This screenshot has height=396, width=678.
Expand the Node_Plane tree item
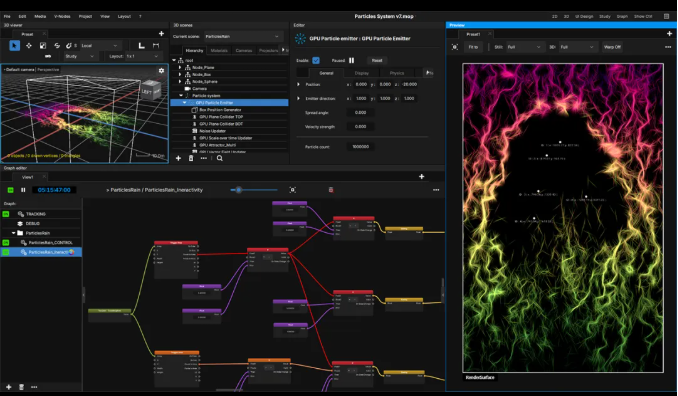180,67
